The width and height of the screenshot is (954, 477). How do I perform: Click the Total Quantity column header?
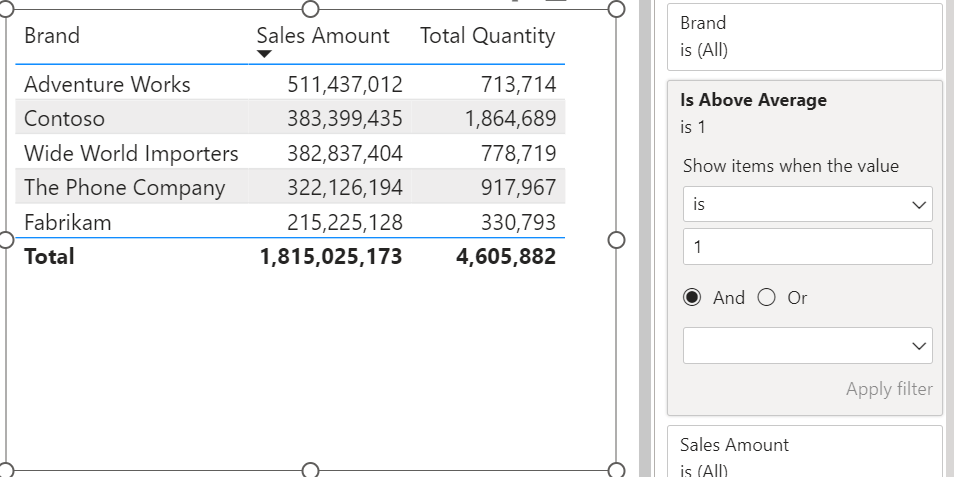click(x=487, y=36)
